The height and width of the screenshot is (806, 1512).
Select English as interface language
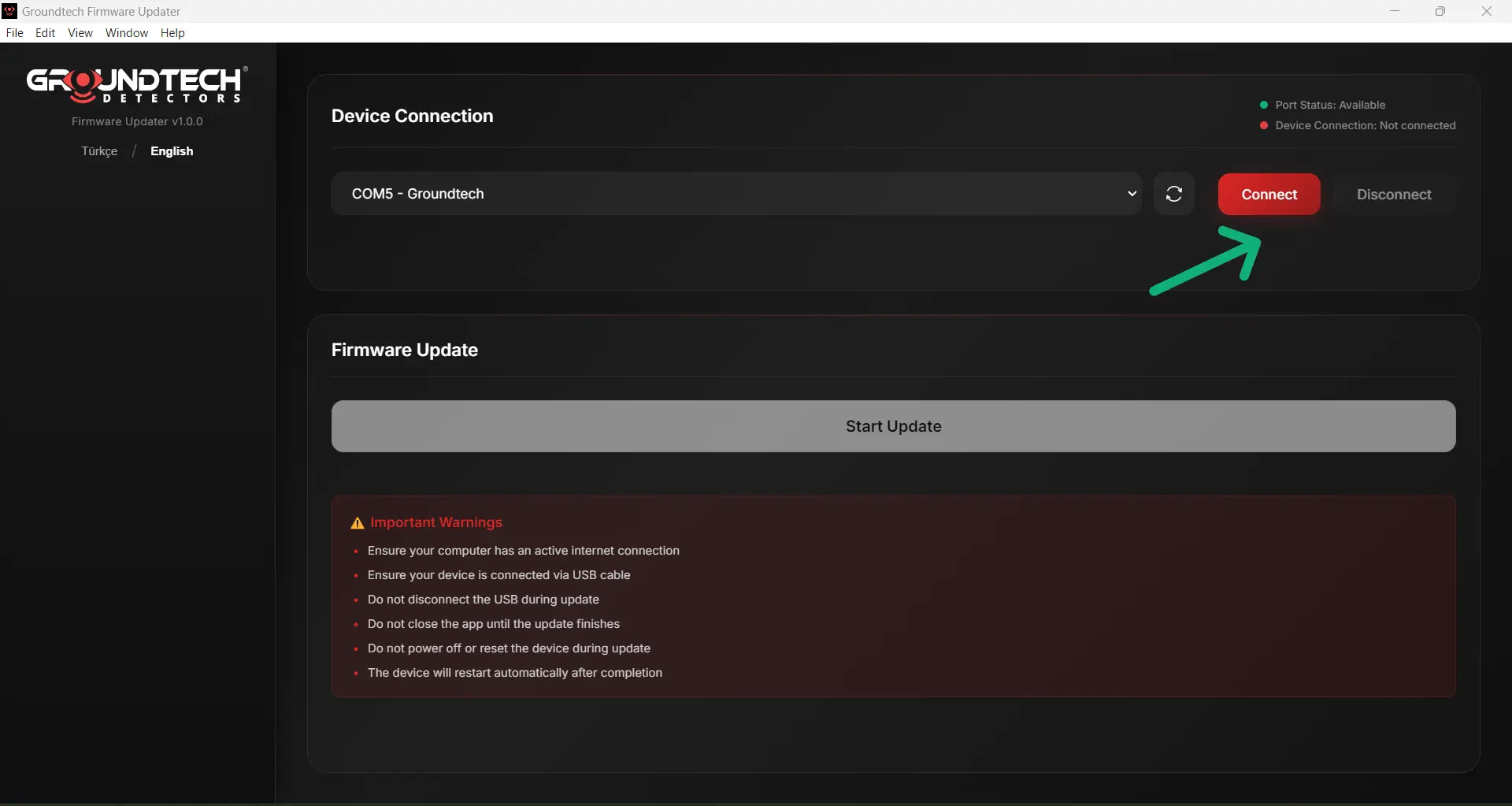tap(172, 151)
